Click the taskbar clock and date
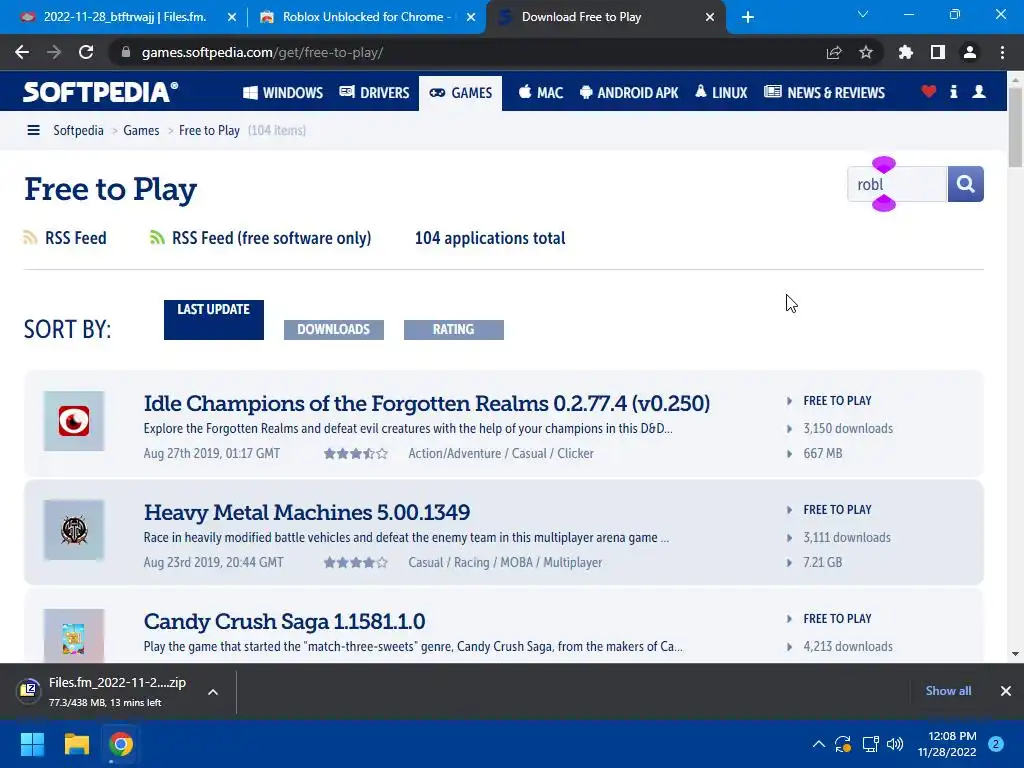1024x768 pixels. 947,744
